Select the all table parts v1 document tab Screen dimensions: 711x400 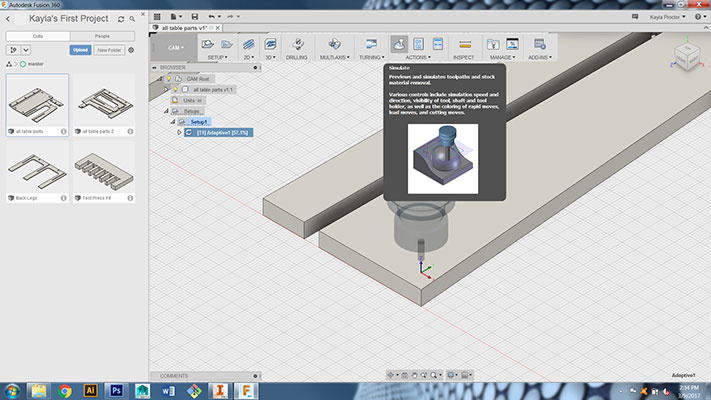pos(185,28)
